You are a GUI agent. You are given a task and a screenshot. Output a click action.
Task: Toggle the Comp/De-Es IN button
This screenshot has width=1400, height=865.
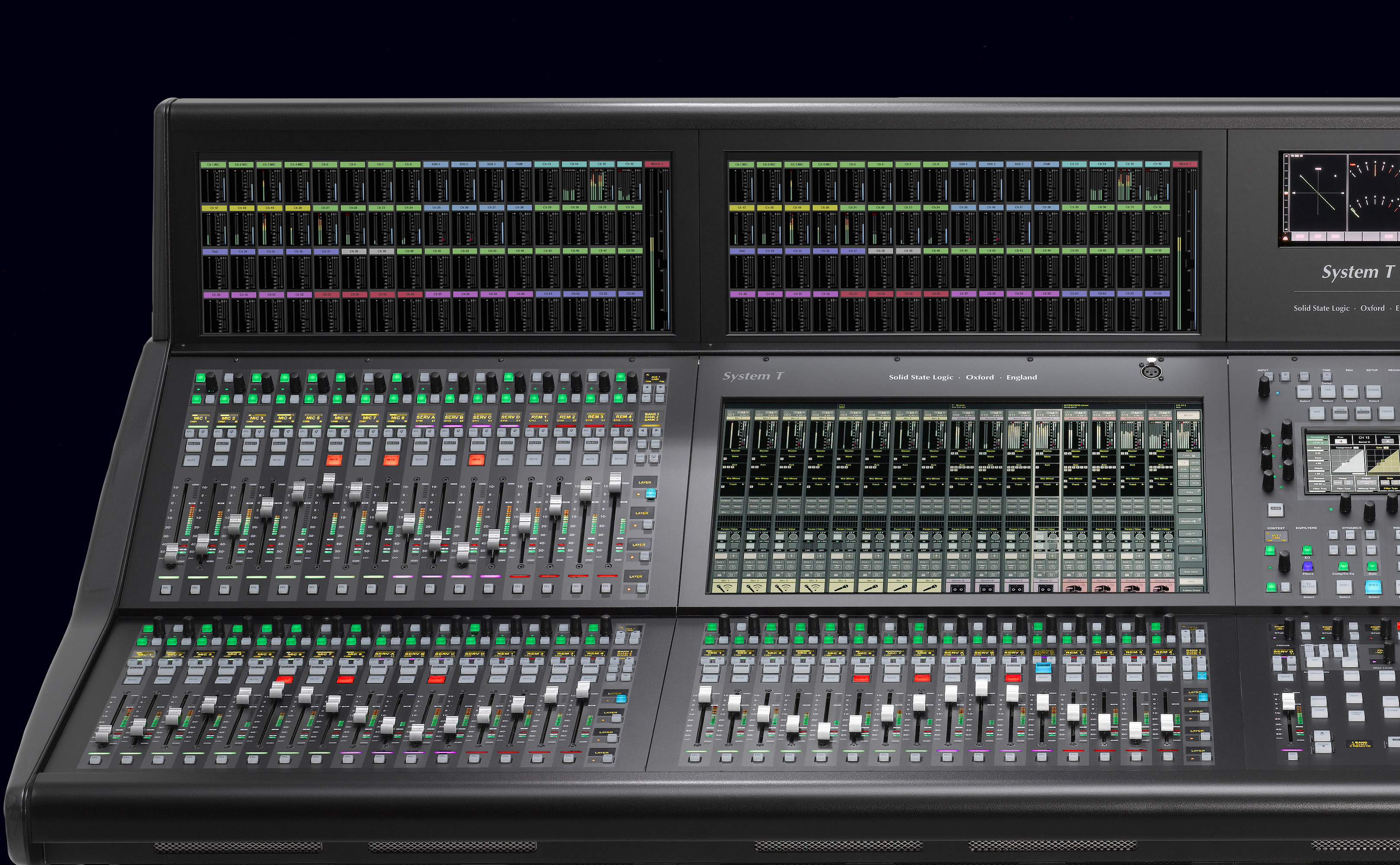click(1343, 567)
